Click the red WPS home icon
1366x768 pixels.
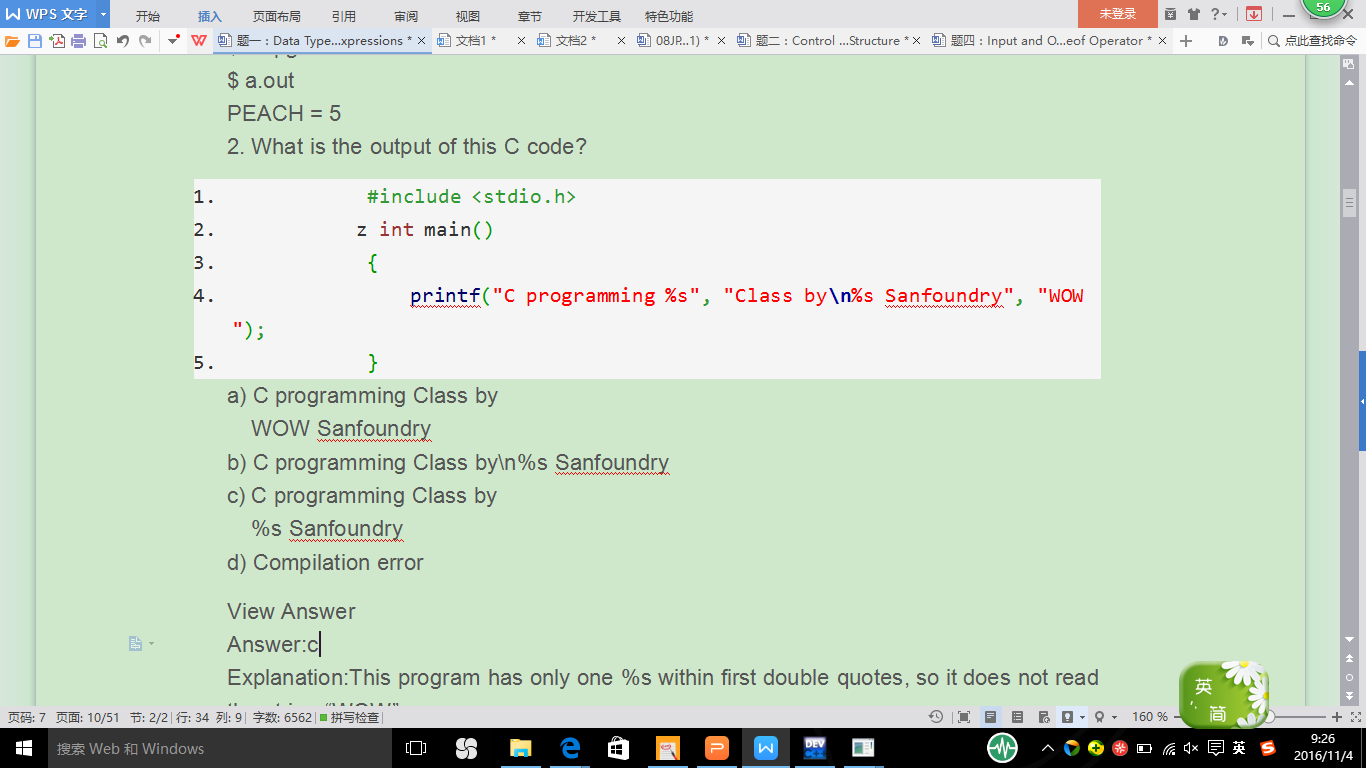coord(199,41)
